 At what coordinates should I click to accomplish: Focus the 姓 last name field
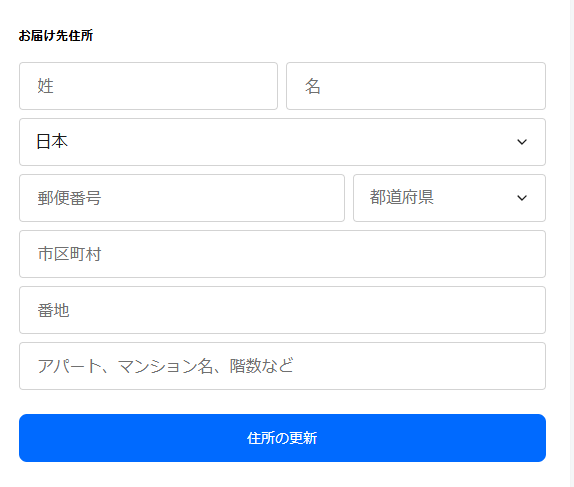(148, 86)
